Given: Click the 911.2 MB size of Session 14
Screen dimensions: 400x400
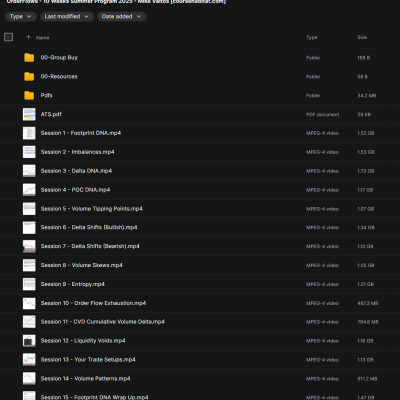Looking at the screenshot, I should (x=367, y=379).
